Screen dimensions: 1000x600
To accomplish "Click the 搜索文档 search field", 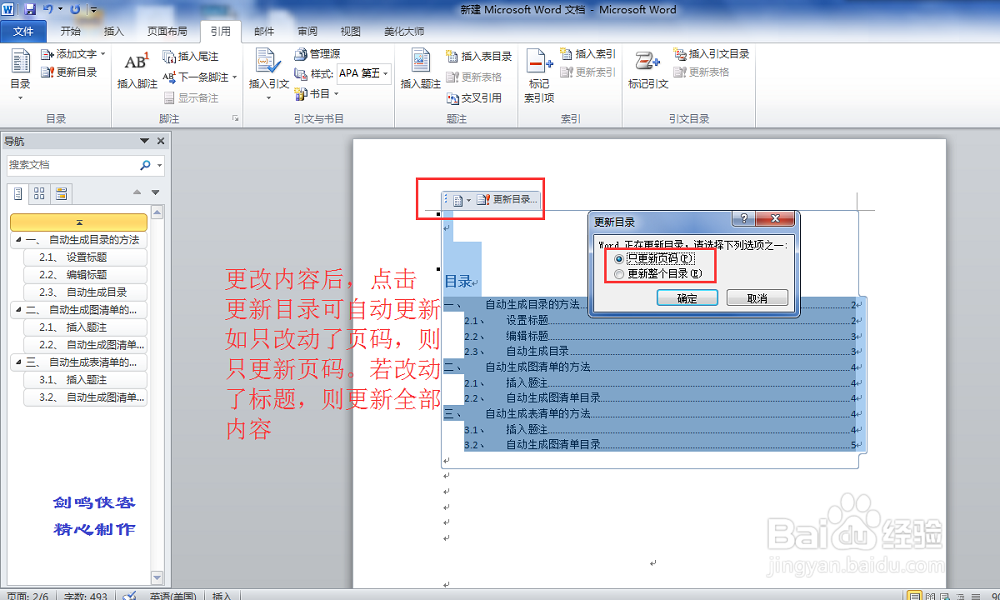I will 72,165.
